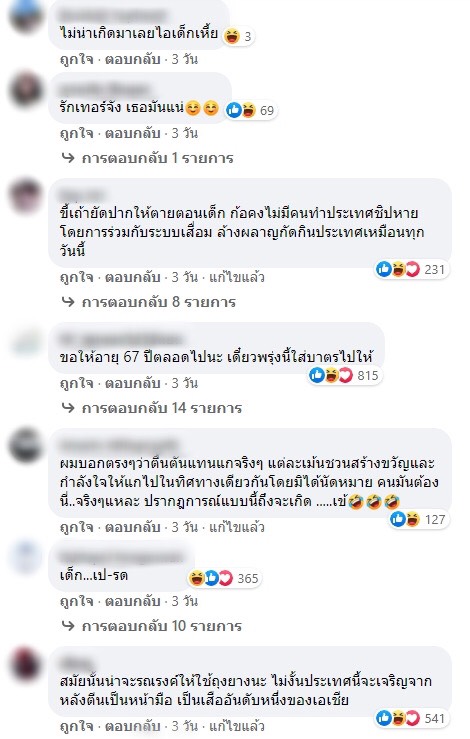Screen dimensions: 470x739
Task: Click first commenter's profile avatar
Action: point(26,17)
